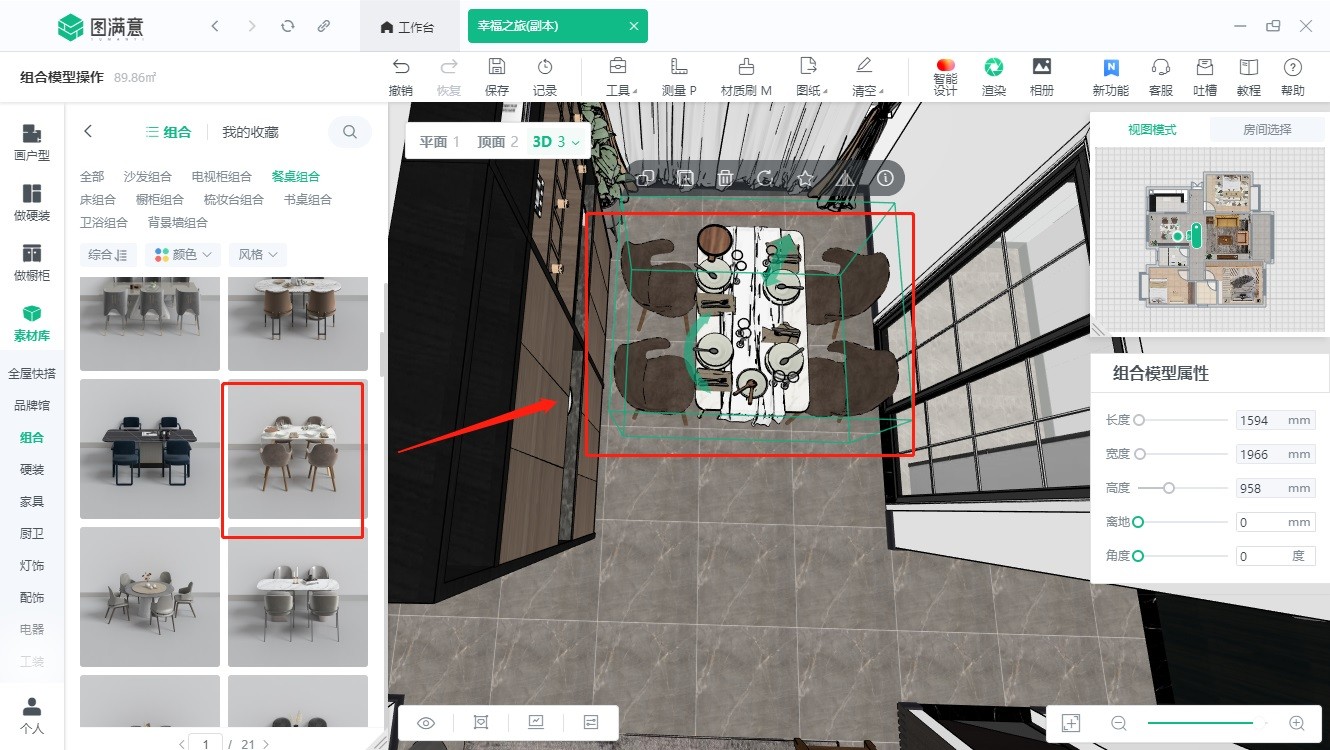Image resolution: width=1330 pixels, height=750 pixels.
Task: Open the 工具 tools dropdown menu
Action: point(618,67)
